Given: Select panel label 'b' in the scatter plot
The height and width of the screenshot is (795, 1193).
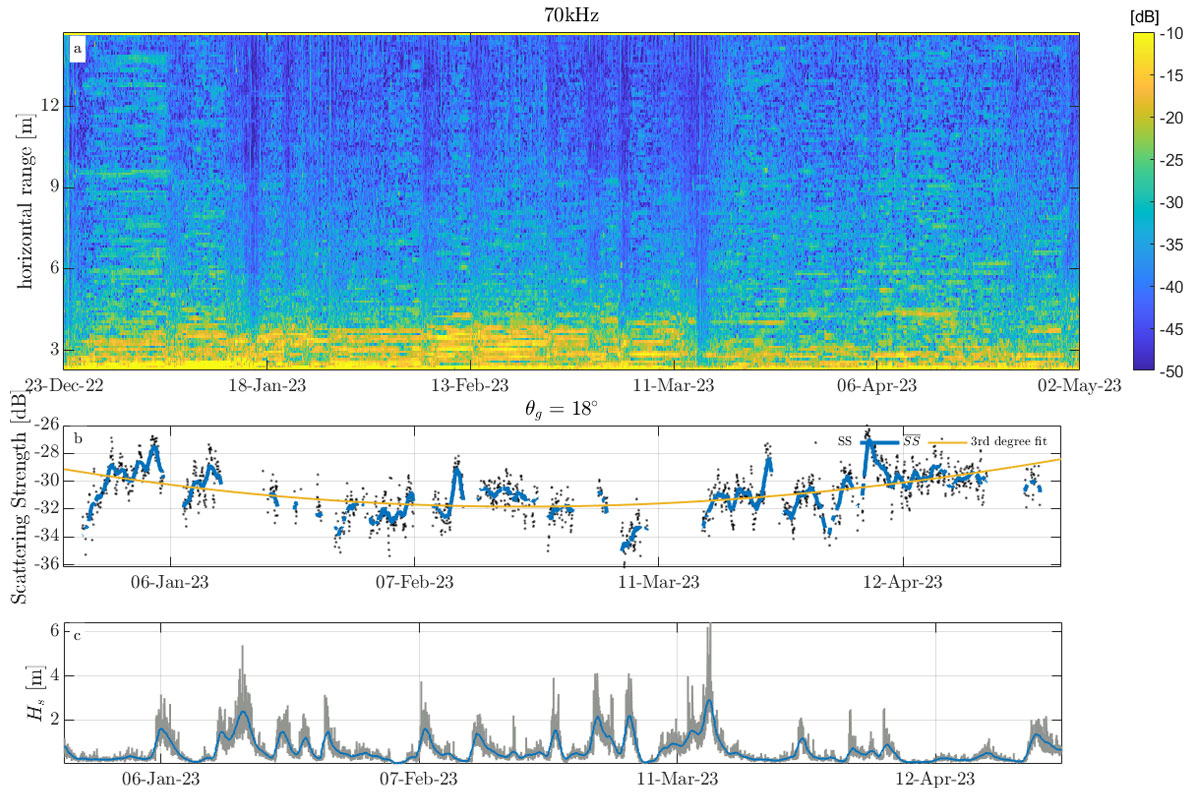Looking at the screenshot, I should (76, 438).
